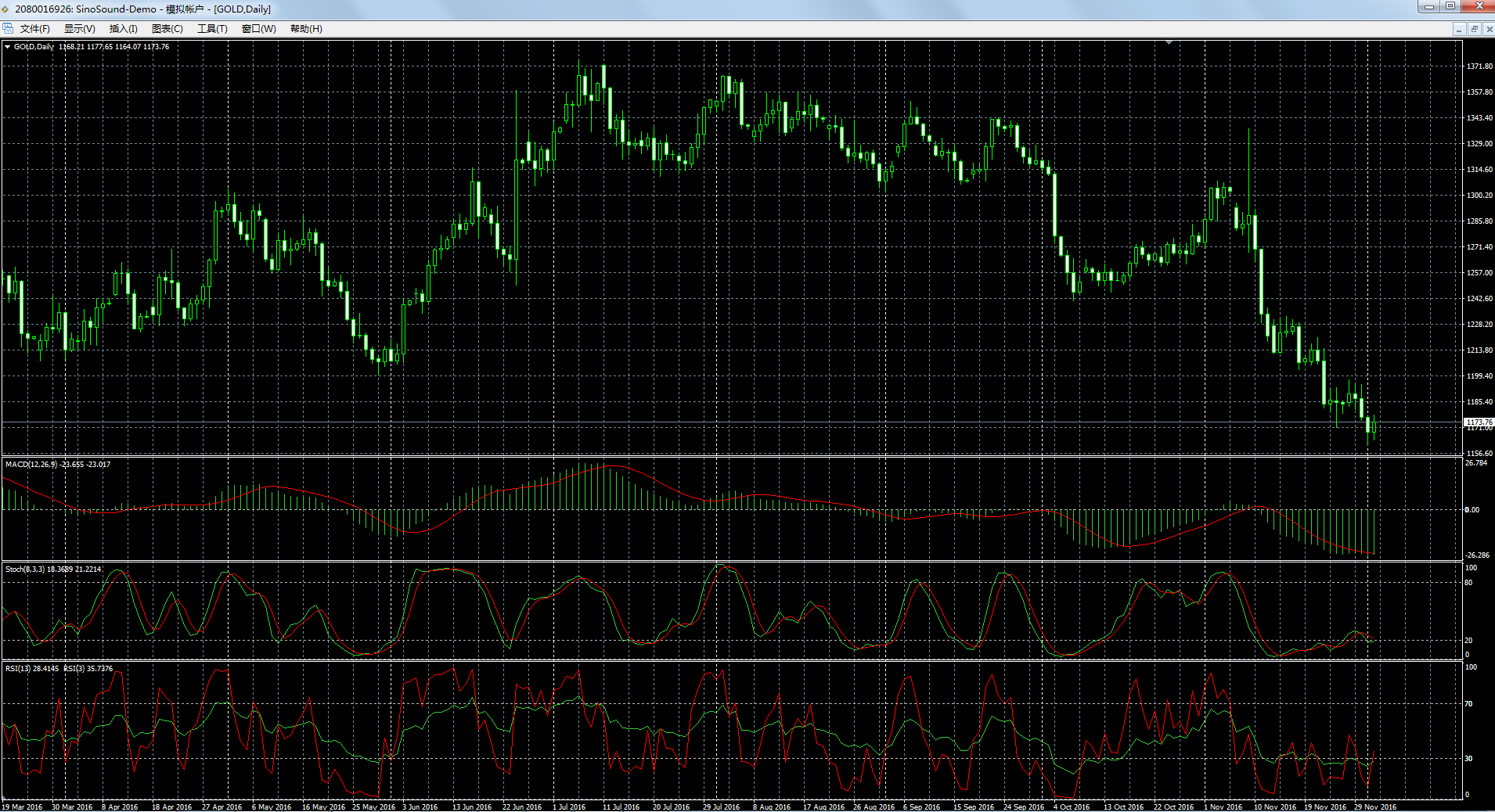Maximize the main SinoSound-Demo application window
The height and width of the screenshot is (812, 1495).
pos(1450,6)
